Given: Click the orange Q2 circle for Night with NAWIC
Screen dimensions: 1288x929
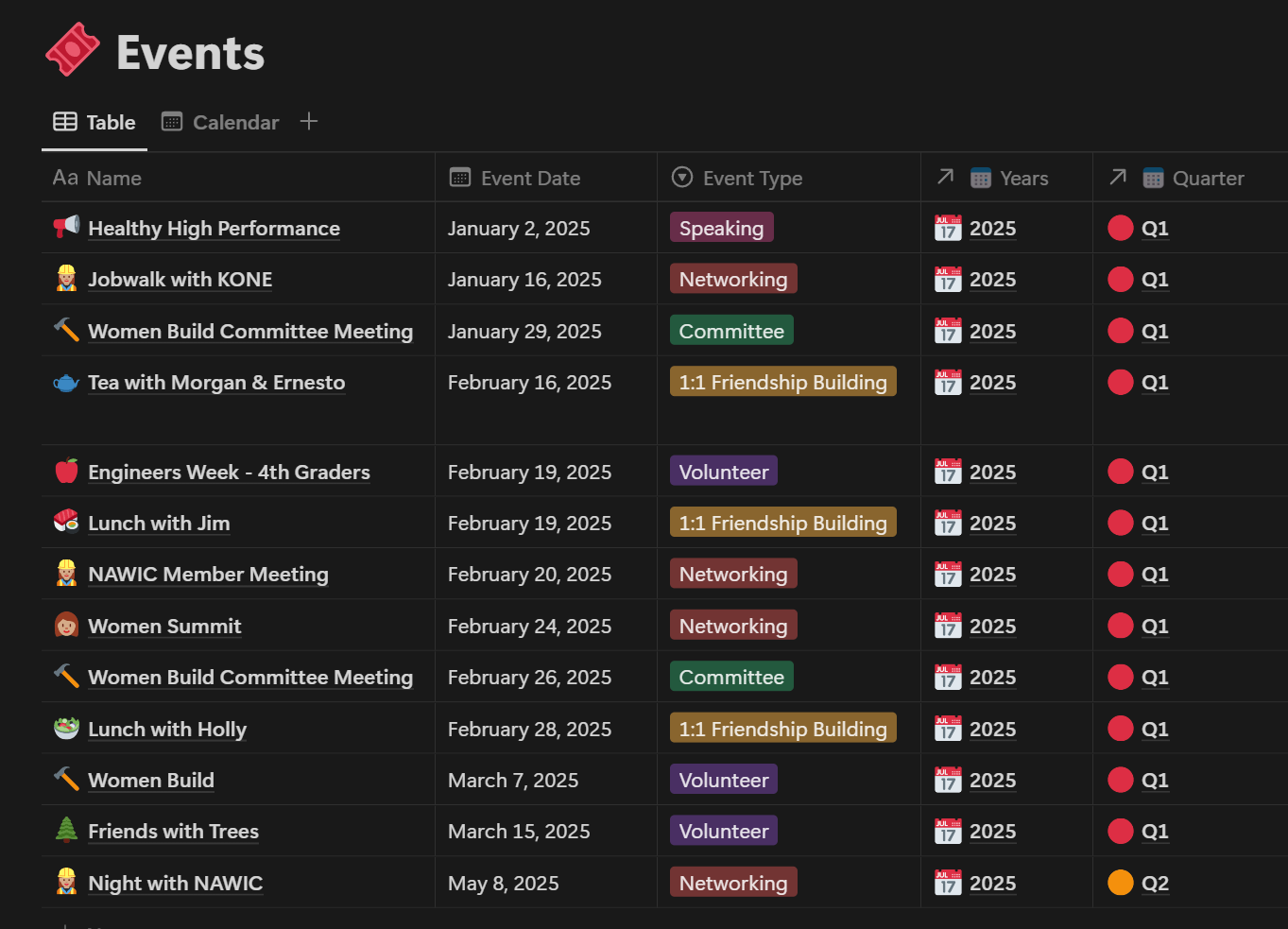Looking at the screenshot, I should coord(1121,883).
